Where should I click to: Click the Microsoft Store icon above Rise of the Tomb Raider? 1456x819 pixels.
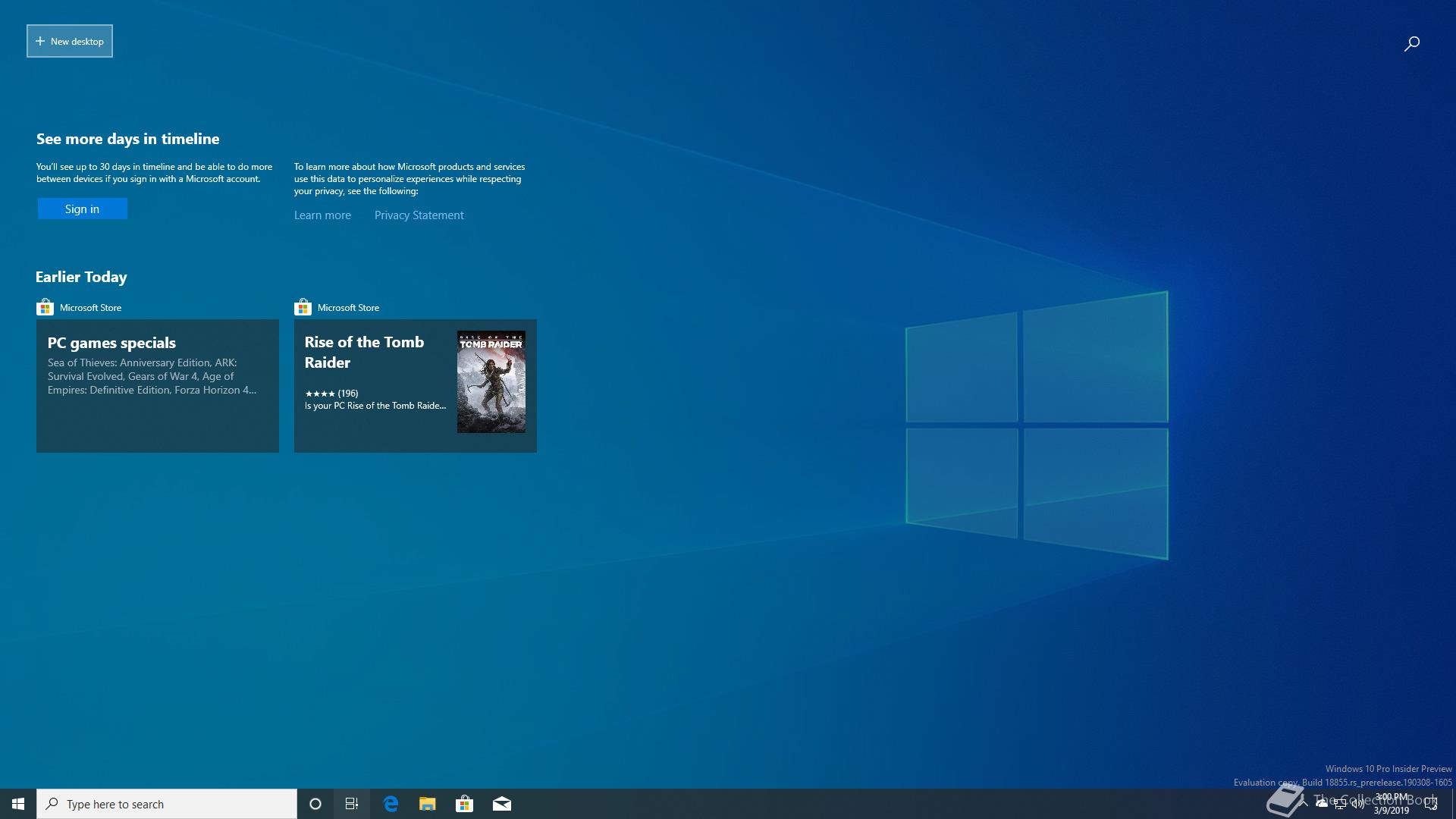click(x=303, y=307)
